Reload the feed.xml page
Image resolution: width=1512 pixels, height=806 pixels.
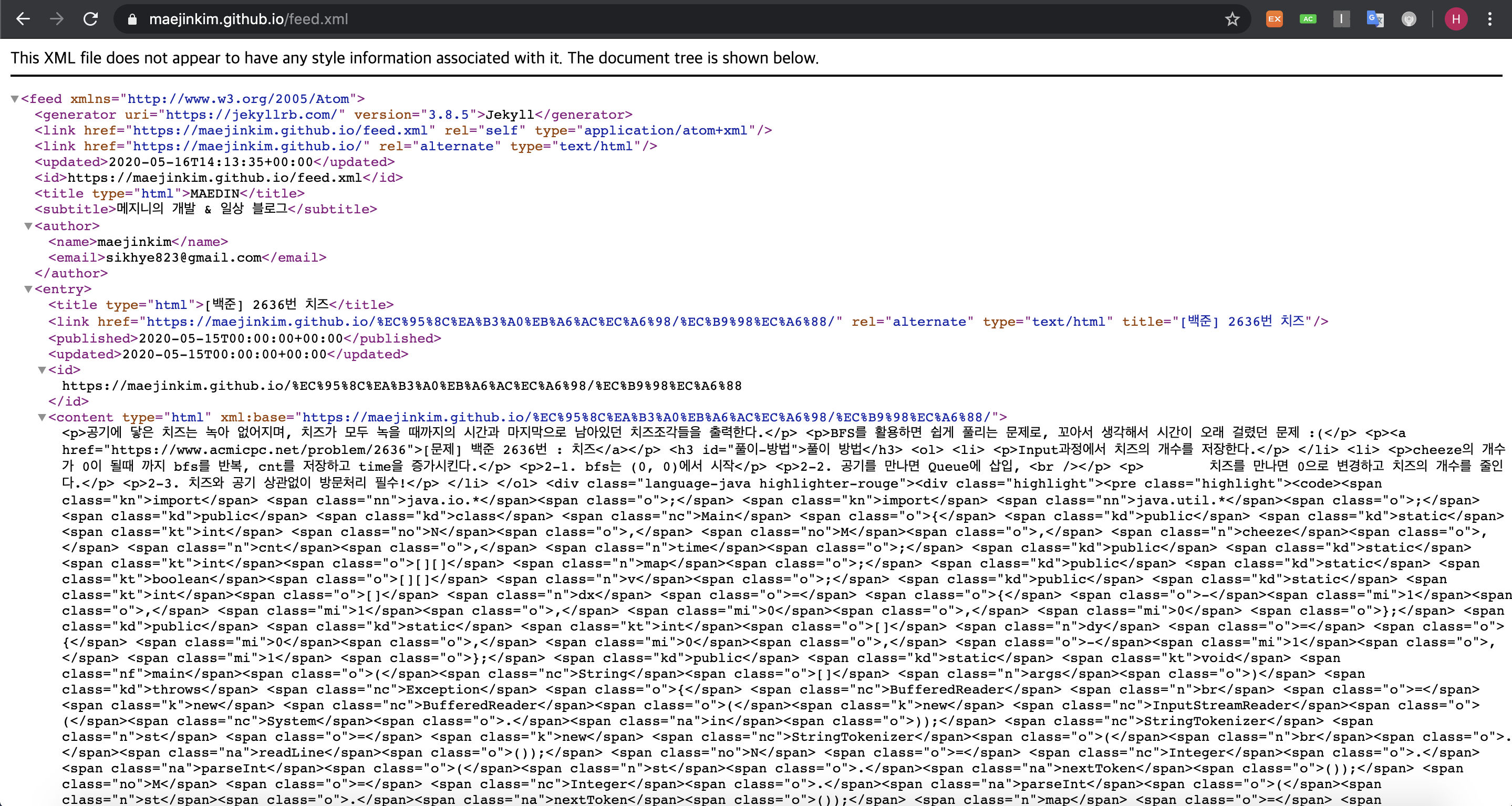tap(90, 19)
